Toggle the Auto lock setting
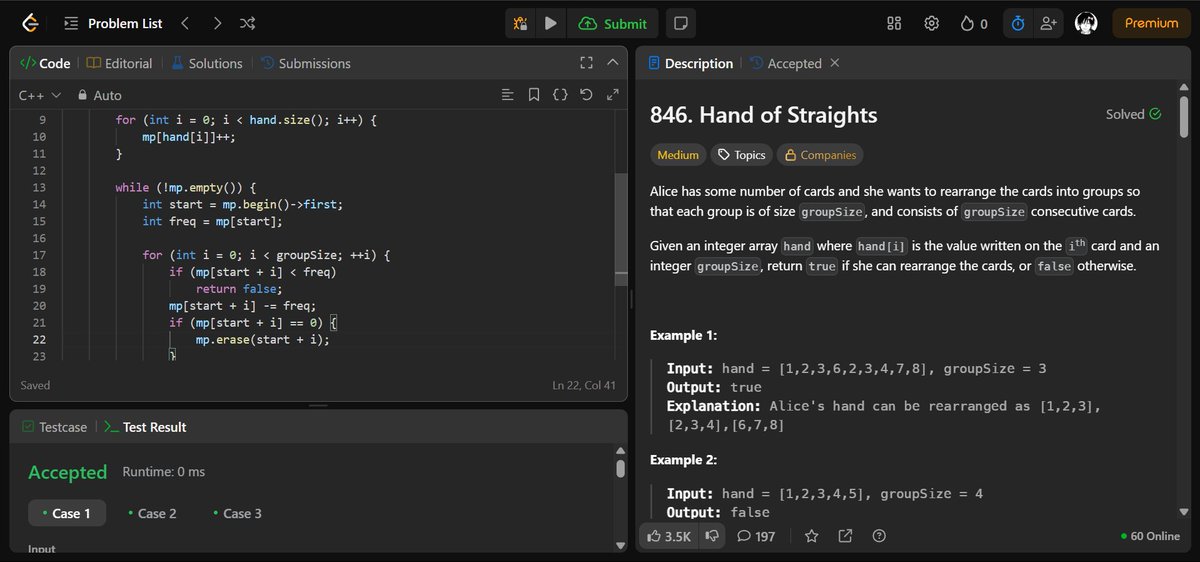Screen dimensions: 1200x562 pyautogui.click(x=99, y=95)
